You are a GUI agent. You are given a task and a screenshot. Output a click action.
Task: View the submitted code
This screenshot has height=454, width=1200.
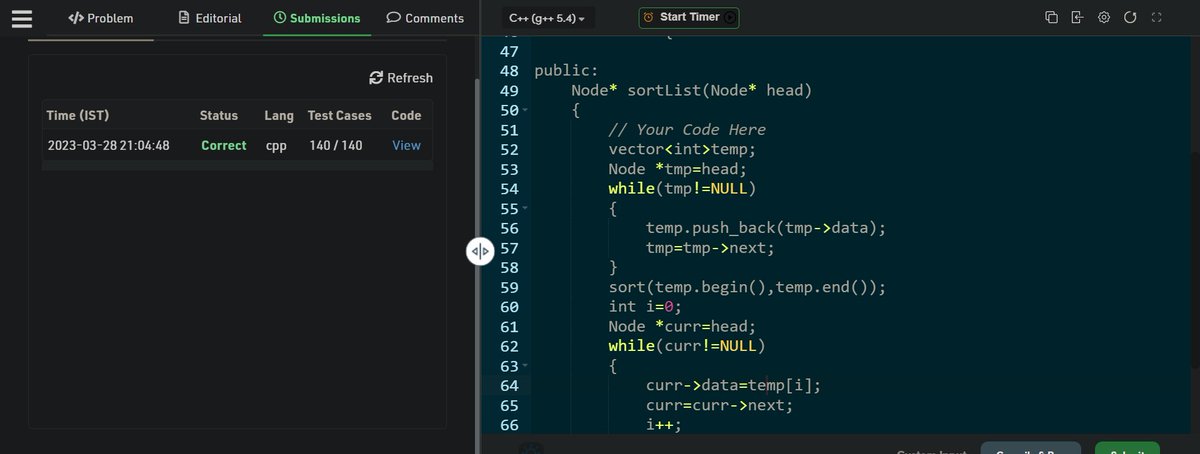(406, 145)
